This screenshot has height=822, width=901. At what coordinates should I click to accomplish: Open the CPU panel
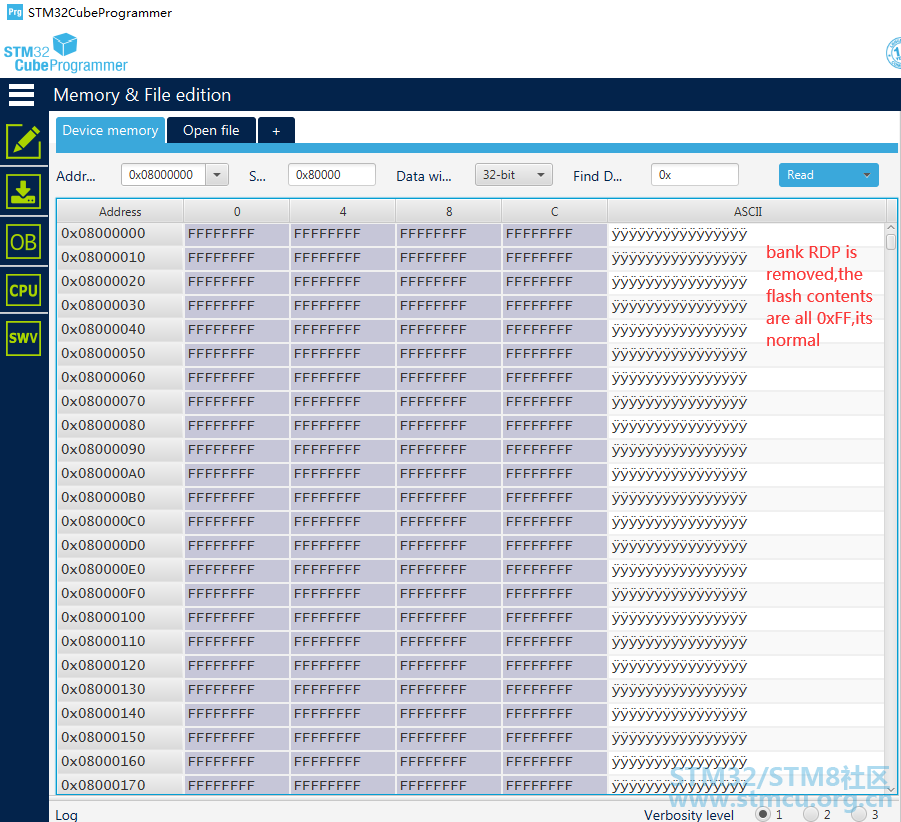point(24,290)
